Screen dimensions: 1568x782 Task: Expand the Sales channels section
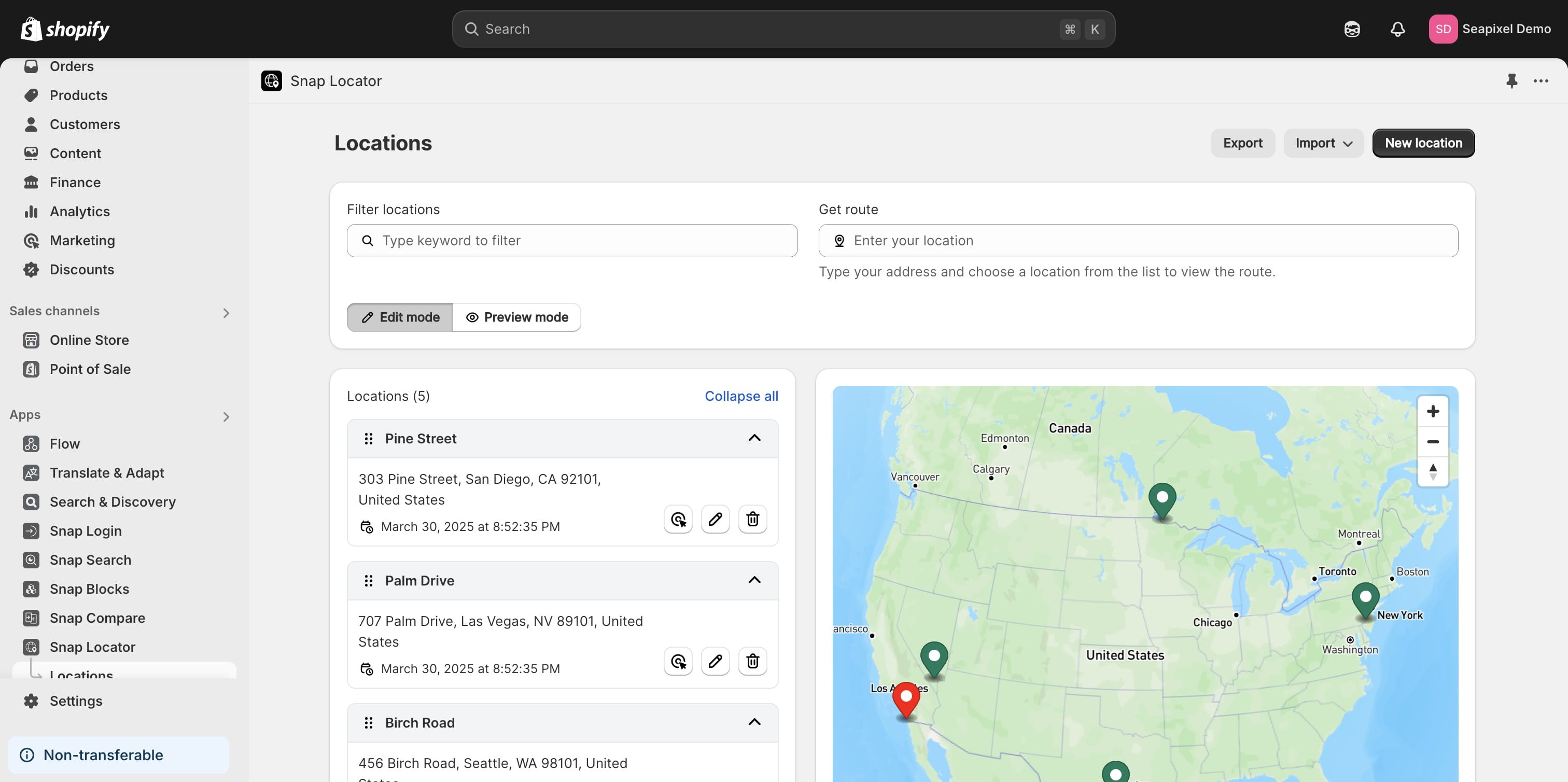(226, 313)
